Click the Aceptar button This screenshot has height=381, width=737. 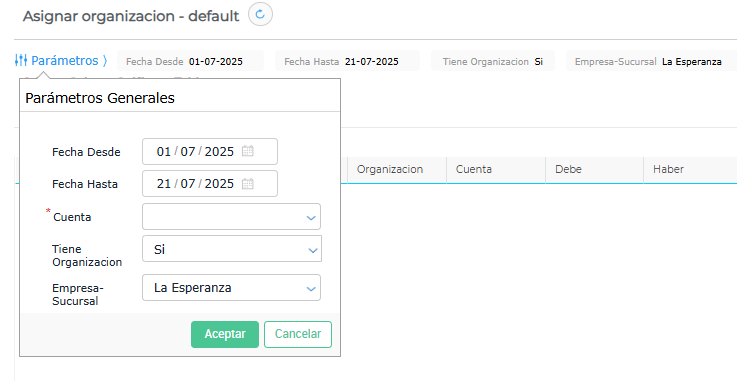pyautogui.click(x=225, y=334)
